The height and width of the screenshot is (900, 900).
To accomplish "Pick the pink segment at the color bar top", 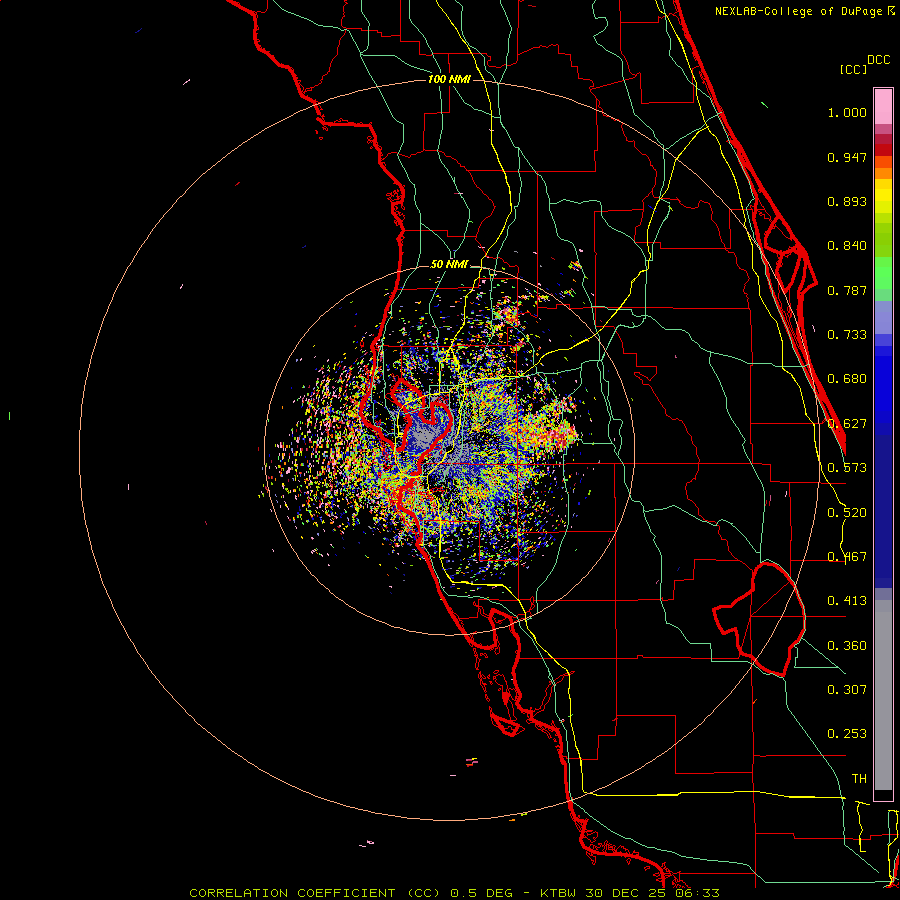I will (883, 106).
